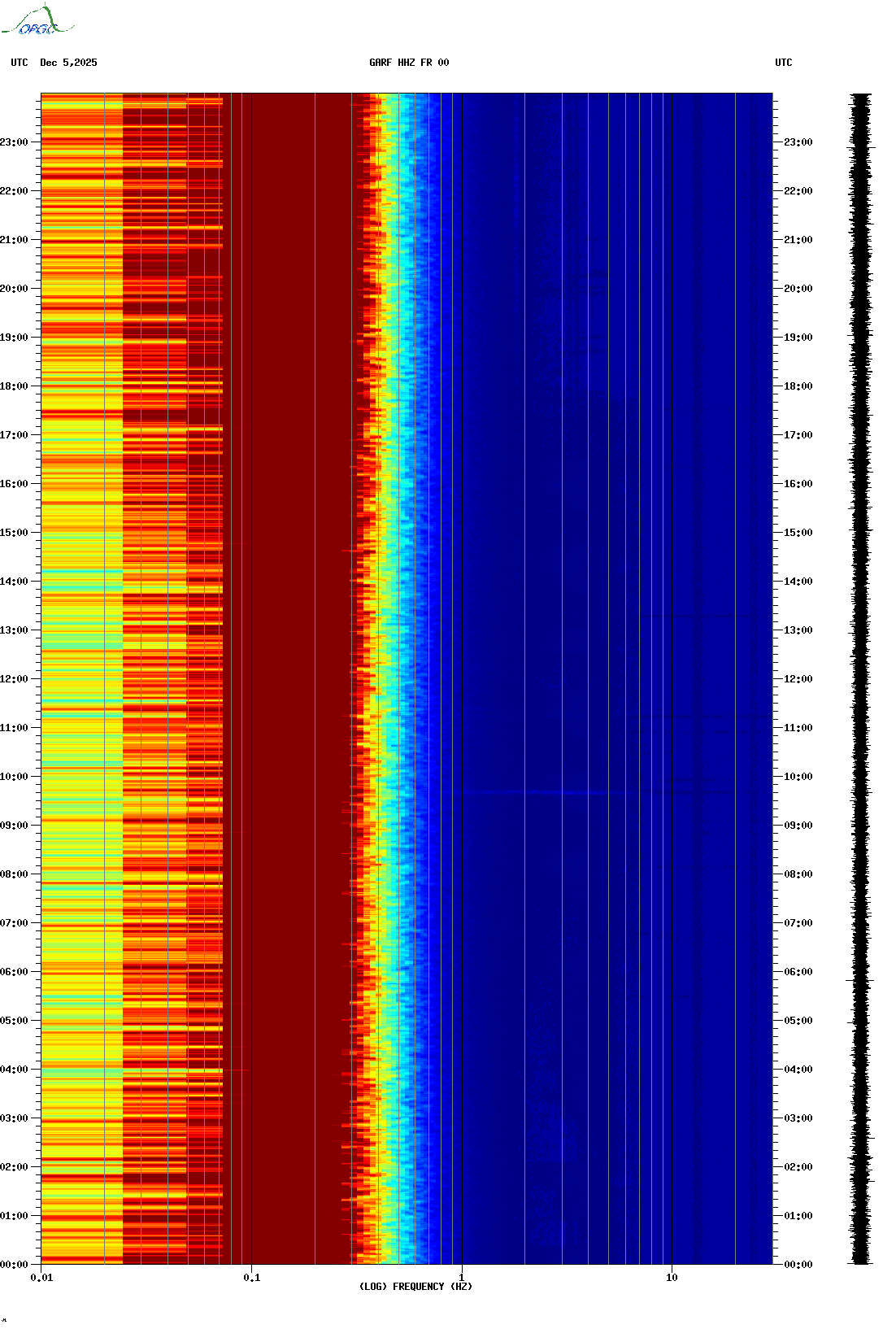Image resolution: width=896 pixels, height=1329 pixels.
Task: Select the 23:00 marker on left time axis
Action: coord(14,142)
